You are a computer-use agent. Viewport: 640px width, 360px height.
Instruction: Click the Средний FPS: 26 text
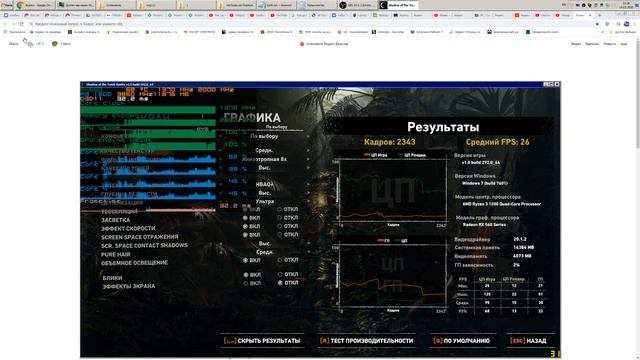point(498,142)
